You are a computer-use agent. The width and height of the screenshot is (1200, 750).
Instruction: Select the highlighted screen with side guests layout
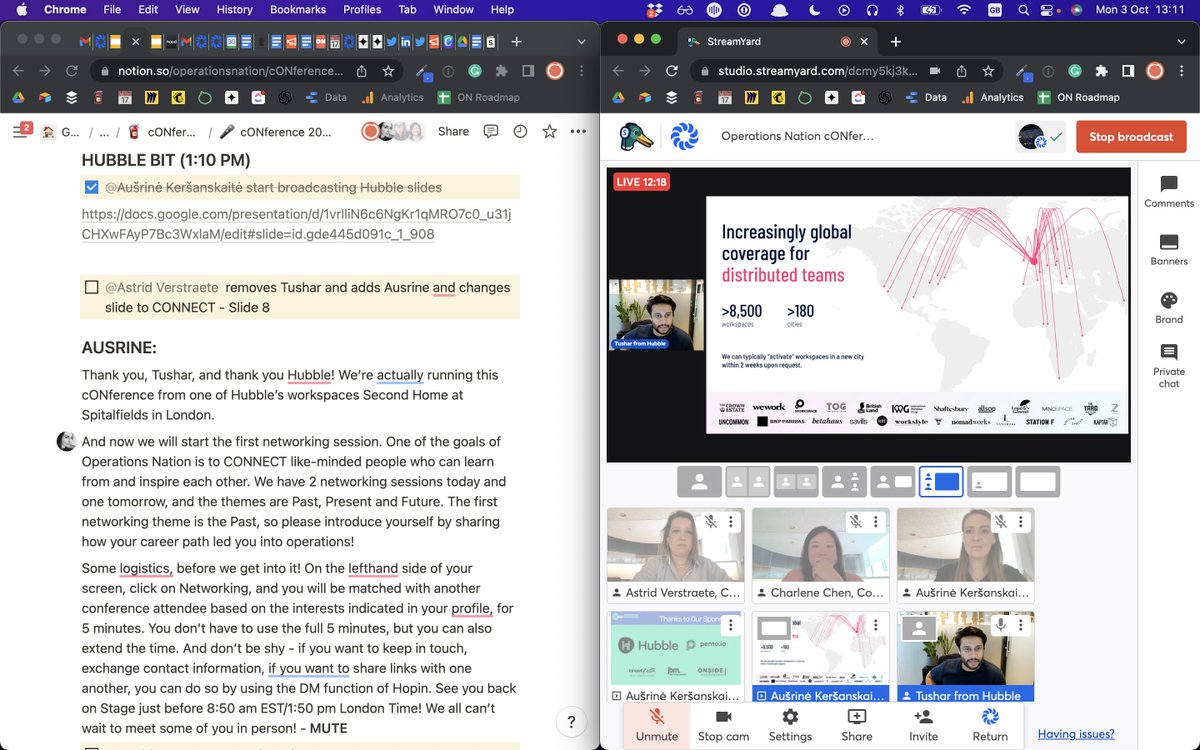(x=941, y=482)
